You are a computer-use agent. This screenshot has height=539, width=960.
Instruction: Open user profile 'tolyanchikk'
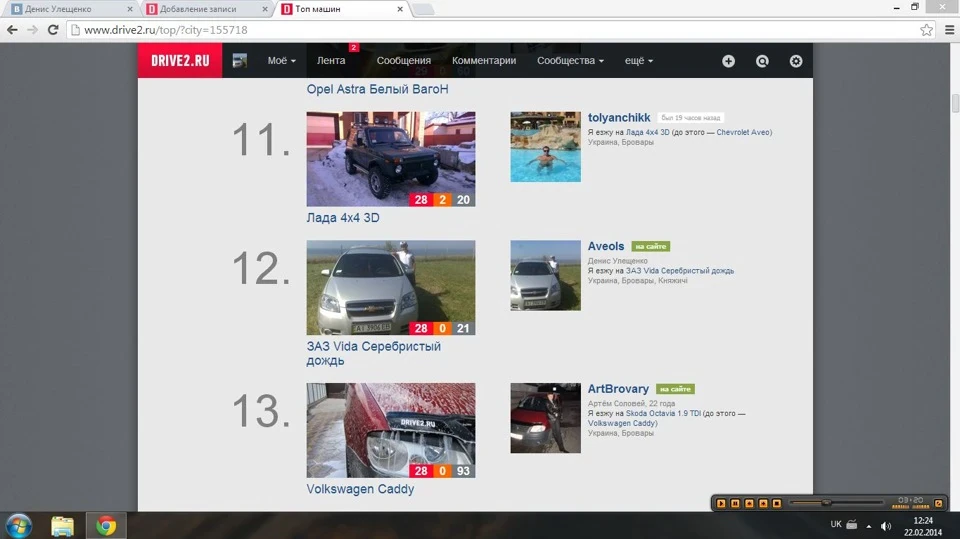pyautogui.click(x=619, y=118)
